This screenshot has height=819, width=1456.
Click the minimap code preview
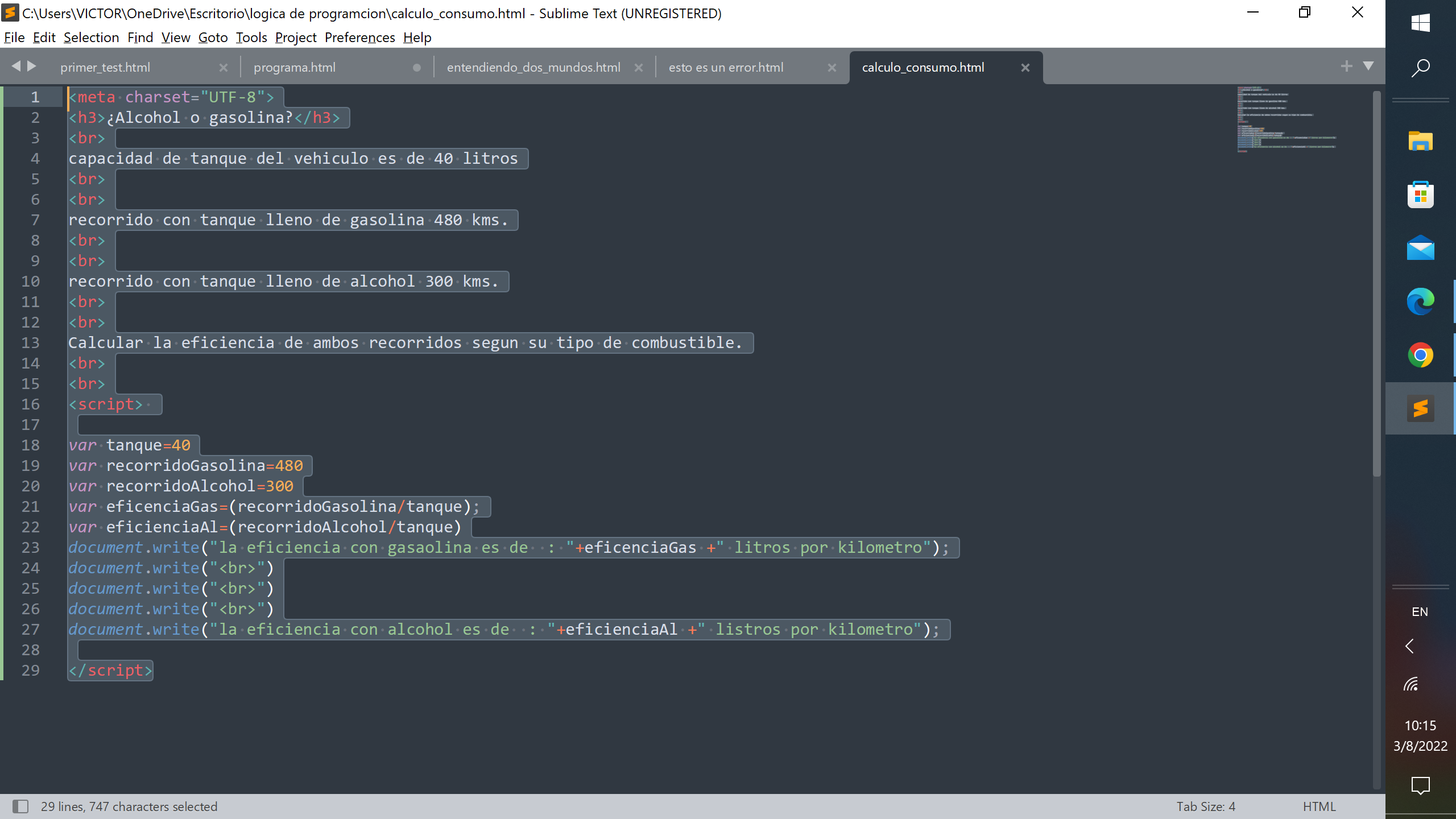click(x=1287, y=119)
